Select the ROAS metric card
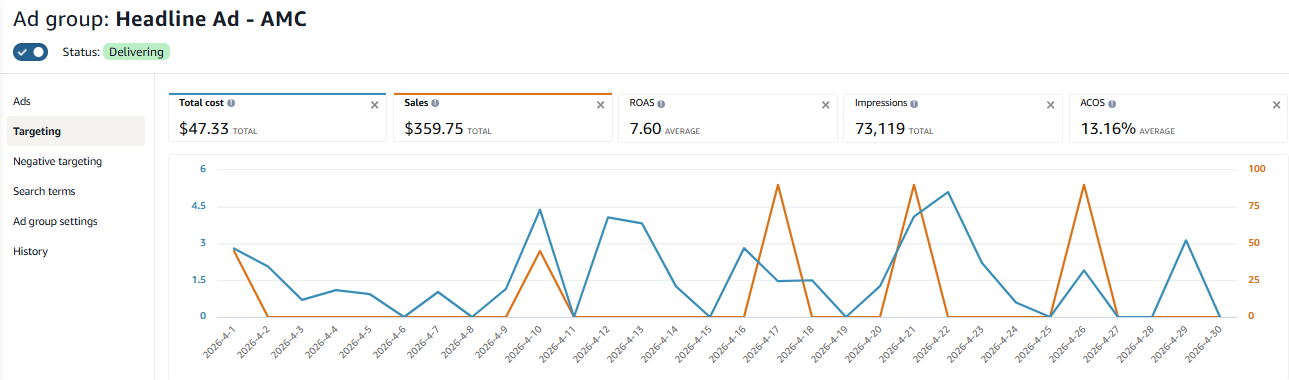 coord(728,118)
